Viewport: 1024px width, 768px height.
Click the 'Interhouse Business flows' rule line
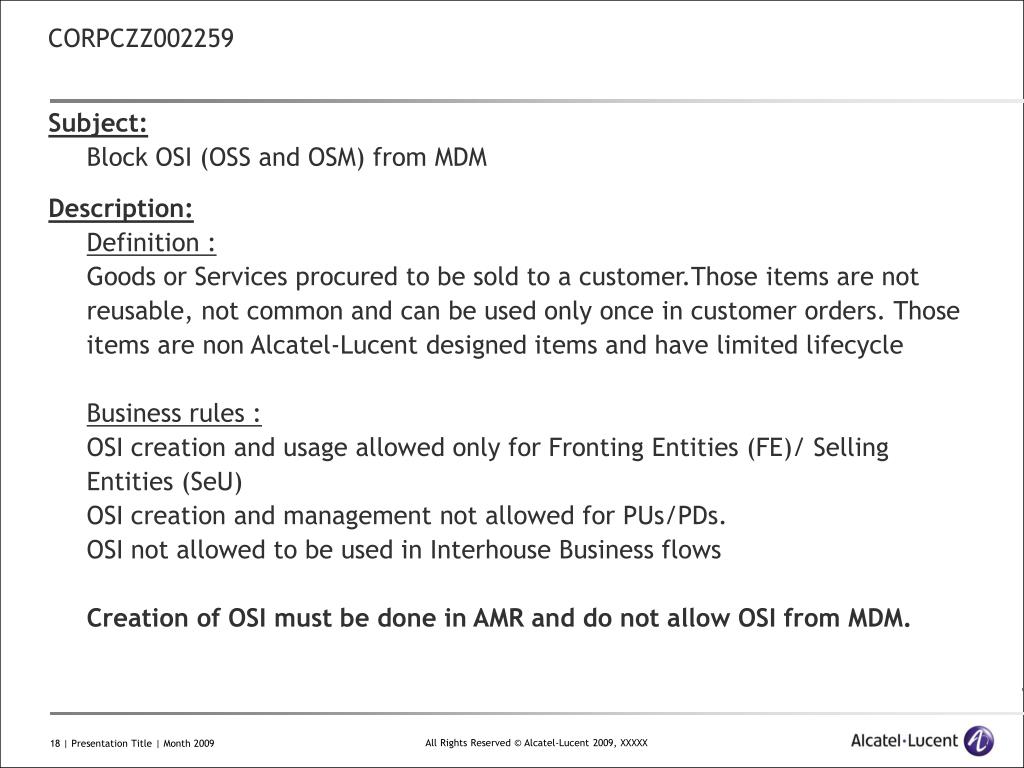point(404,550)
